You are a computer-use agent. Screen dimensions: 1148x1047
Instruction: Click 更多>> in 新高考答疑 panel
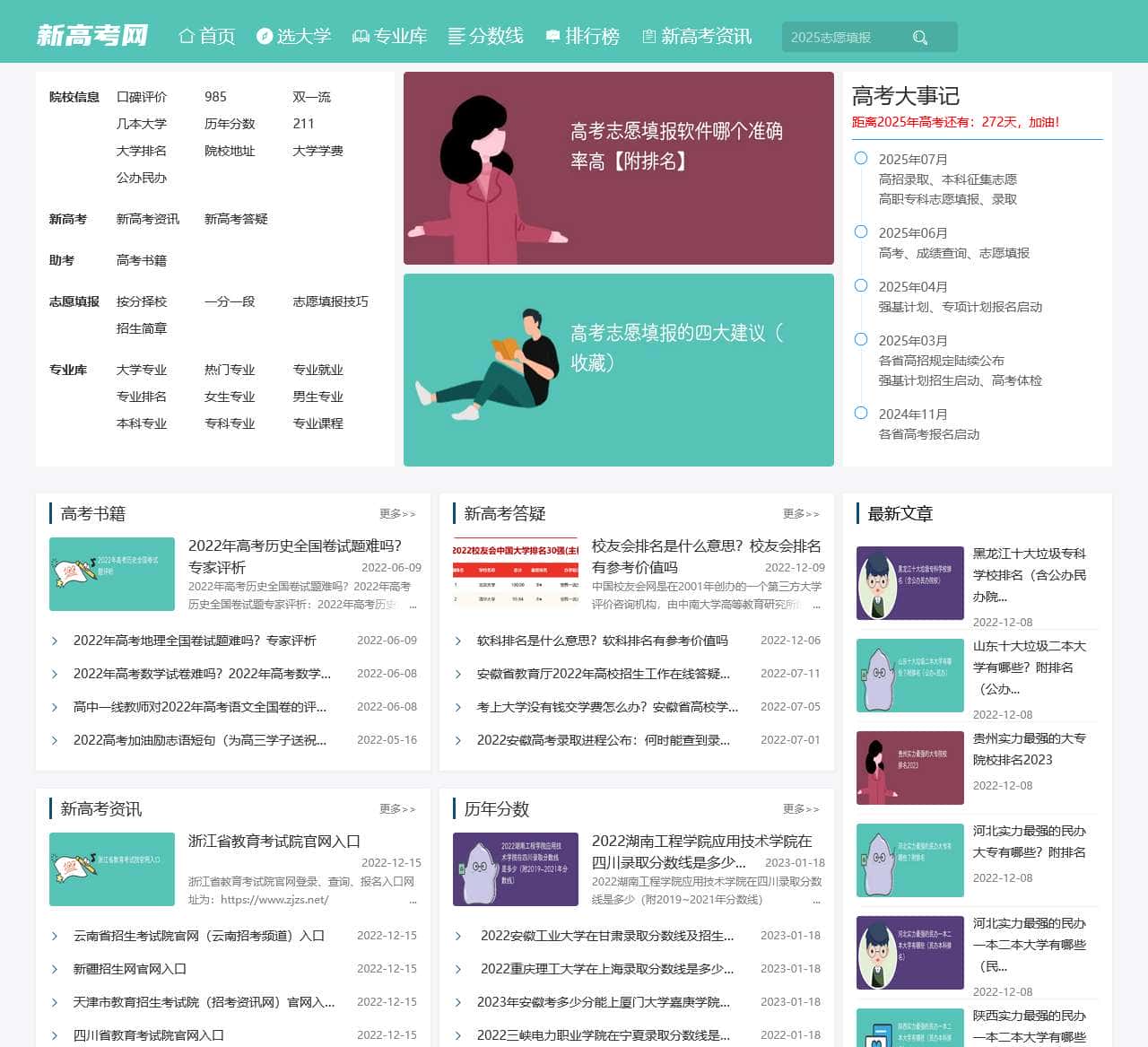point(801,513)
